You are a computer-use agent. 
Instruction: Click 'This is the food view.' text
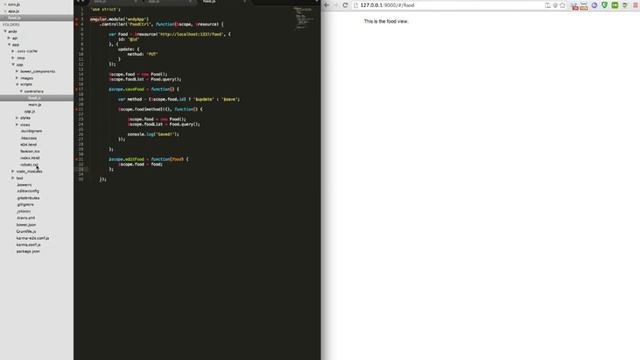click(386, 21)
